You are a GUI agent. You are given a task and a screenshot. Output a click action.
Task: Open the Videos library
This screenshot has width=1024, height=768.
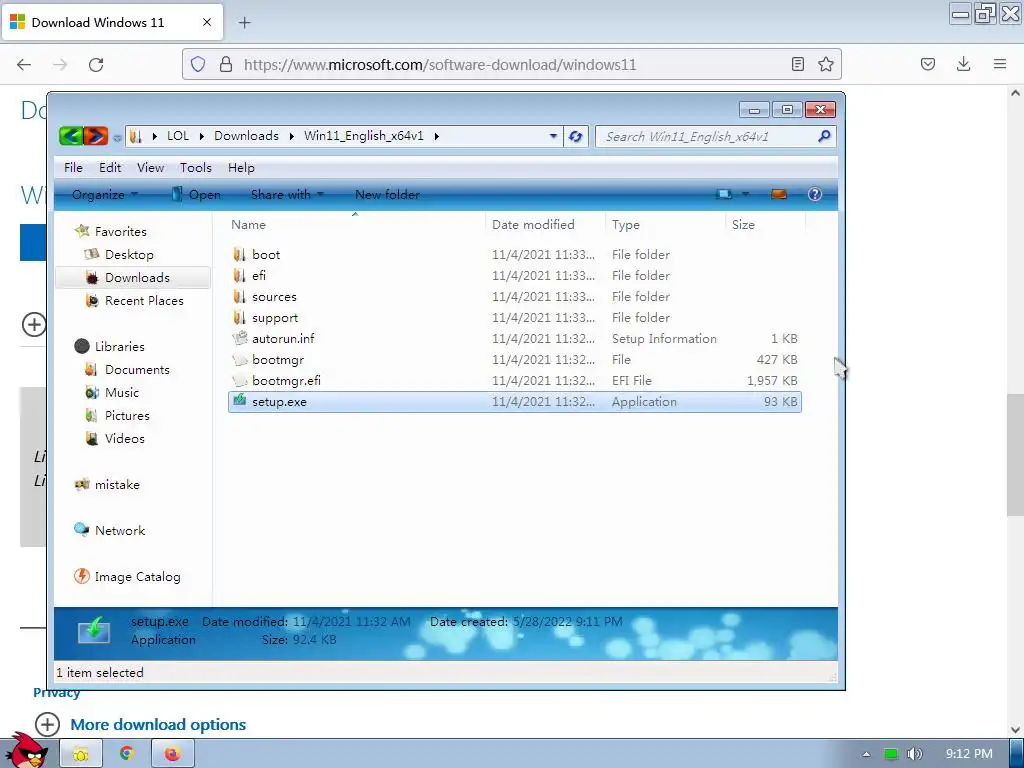[124, 438]
